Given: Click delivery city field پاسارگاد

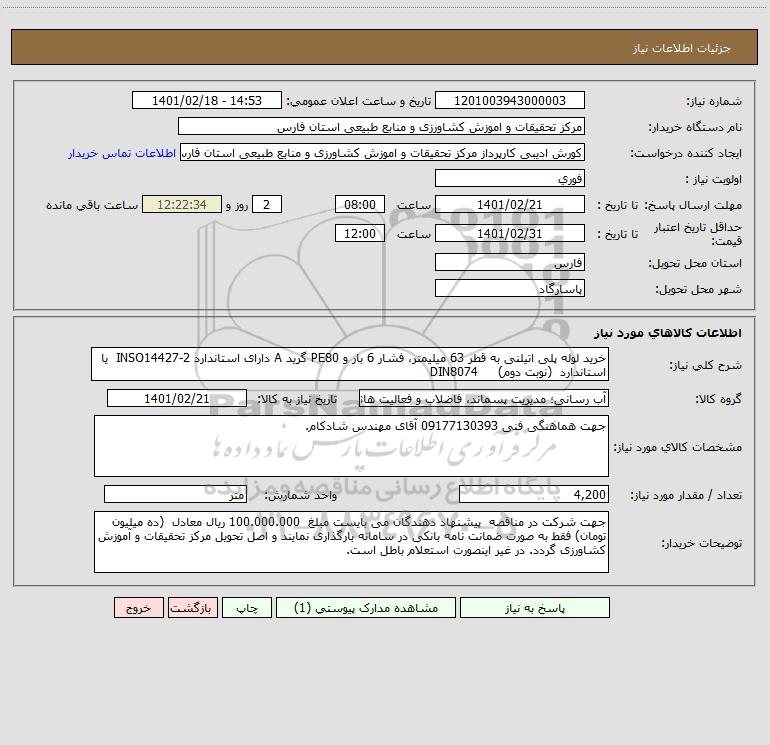Looking at the screenshot, I should coord(510,288).
